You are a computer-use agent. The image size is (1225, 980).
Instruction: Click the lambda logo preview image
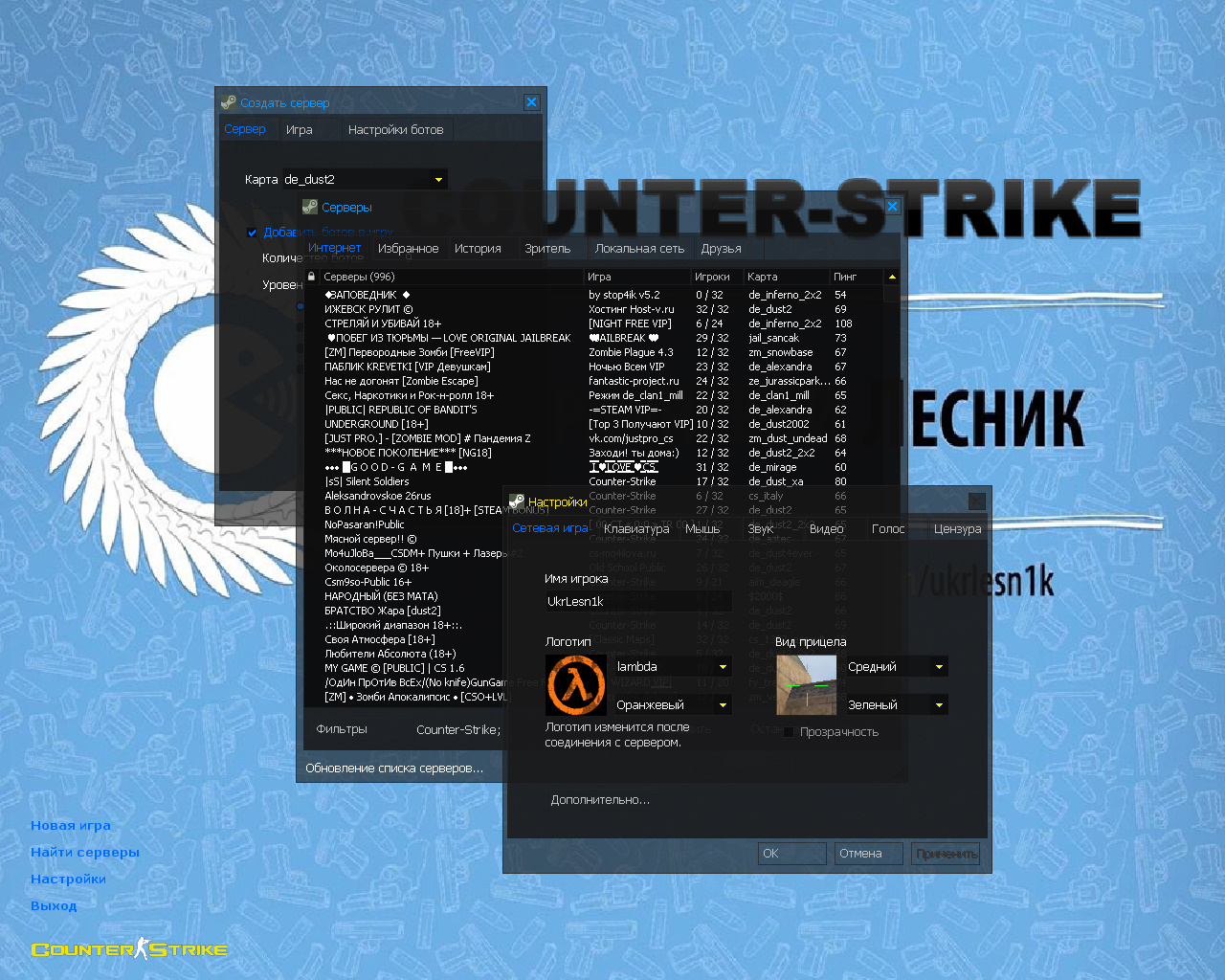coord(575,685)
